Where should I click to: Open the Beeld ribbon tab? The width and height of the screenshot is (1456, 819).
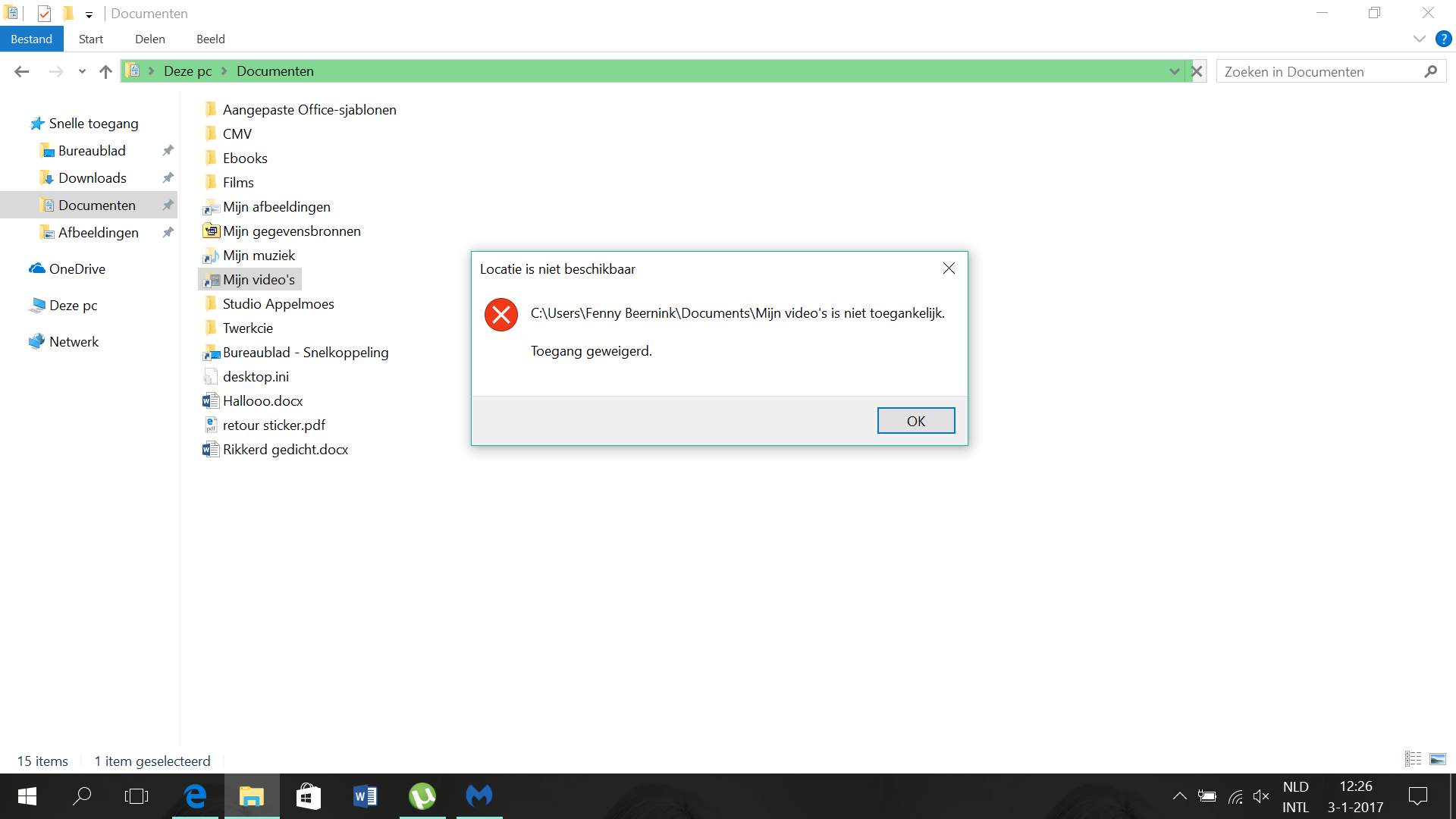(211, 39)
